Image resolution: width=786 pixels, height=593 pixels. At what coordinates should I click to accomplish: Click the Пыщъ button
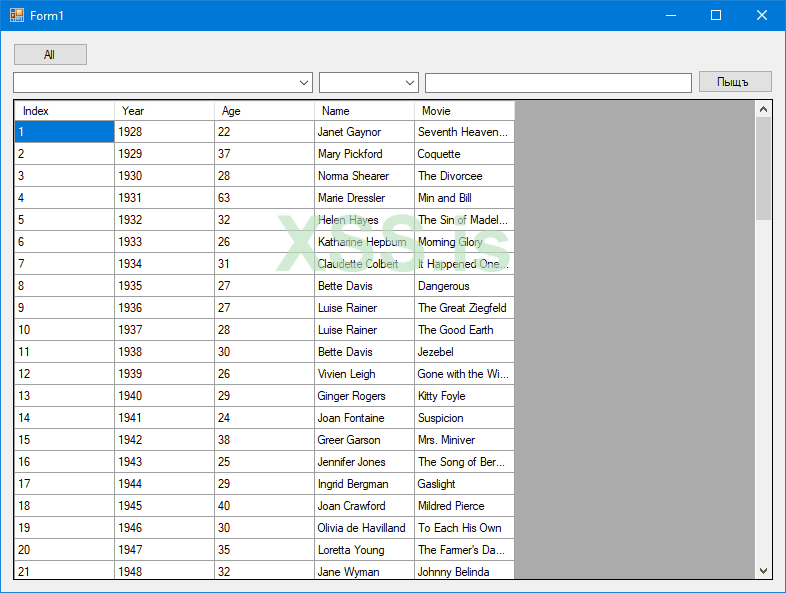pos(735,82)
